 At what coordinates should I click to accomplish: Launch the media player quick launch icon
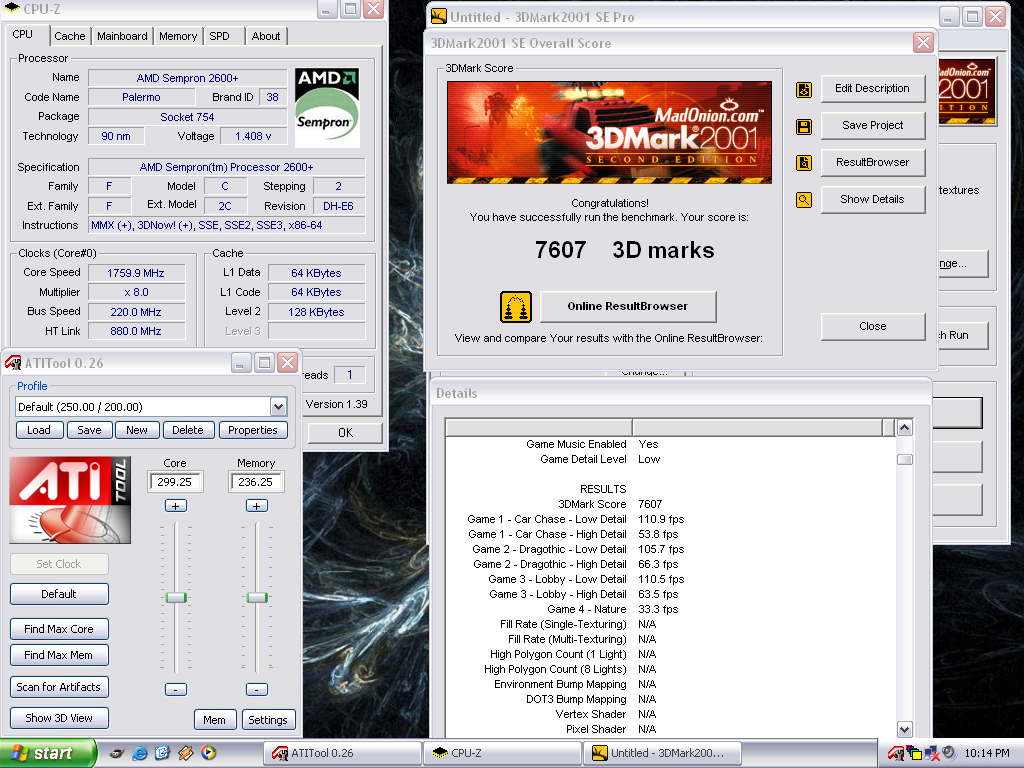tap(208, 753)
